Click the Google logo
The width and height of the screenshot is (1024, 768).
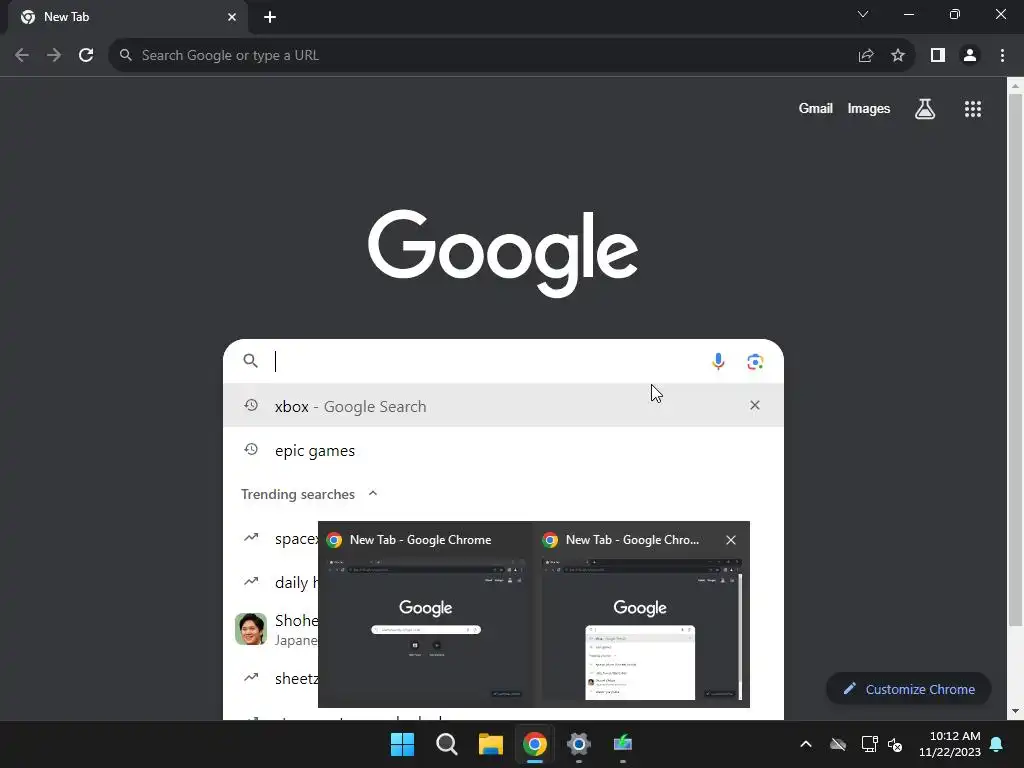[x=503, y=253]
